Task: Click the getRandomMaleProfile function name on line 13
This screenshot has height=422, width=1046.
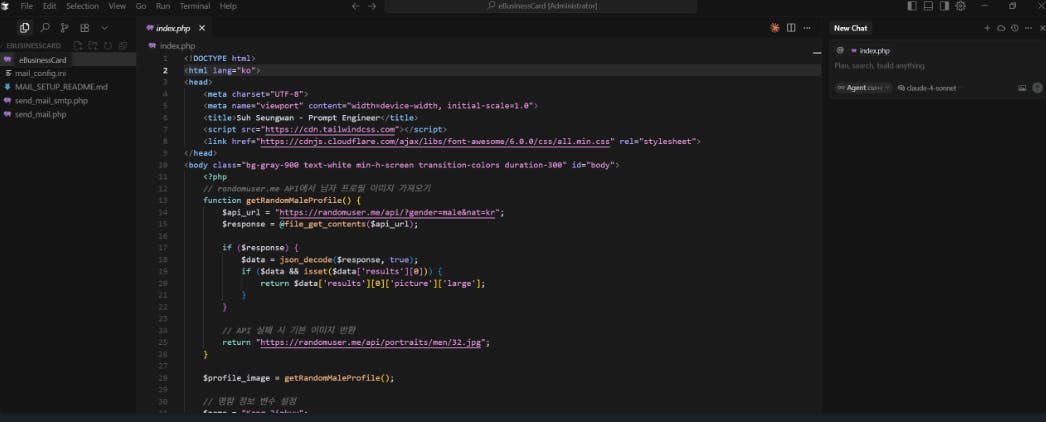Action: click(293, 200)
